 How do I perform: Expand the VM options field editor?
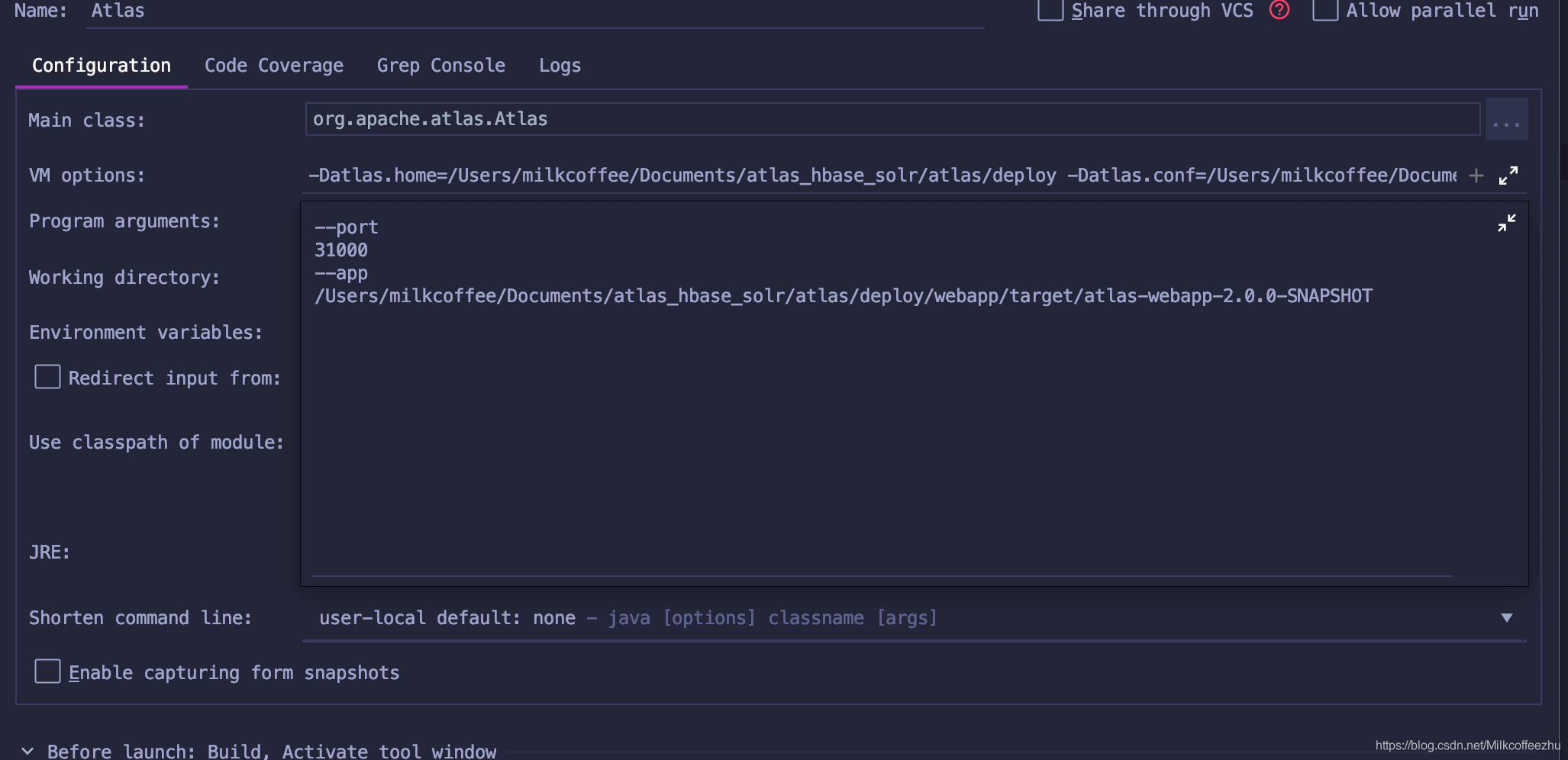pyautogui.click(x=1508, y=176)
